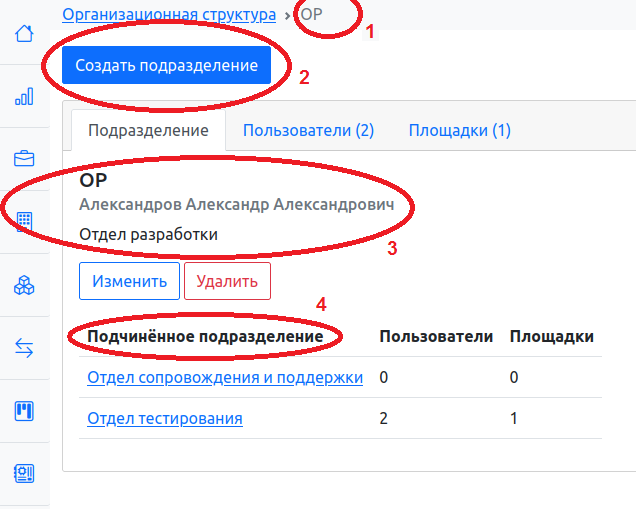Open the kanban board sidebar icon

(x=24, y=410)
